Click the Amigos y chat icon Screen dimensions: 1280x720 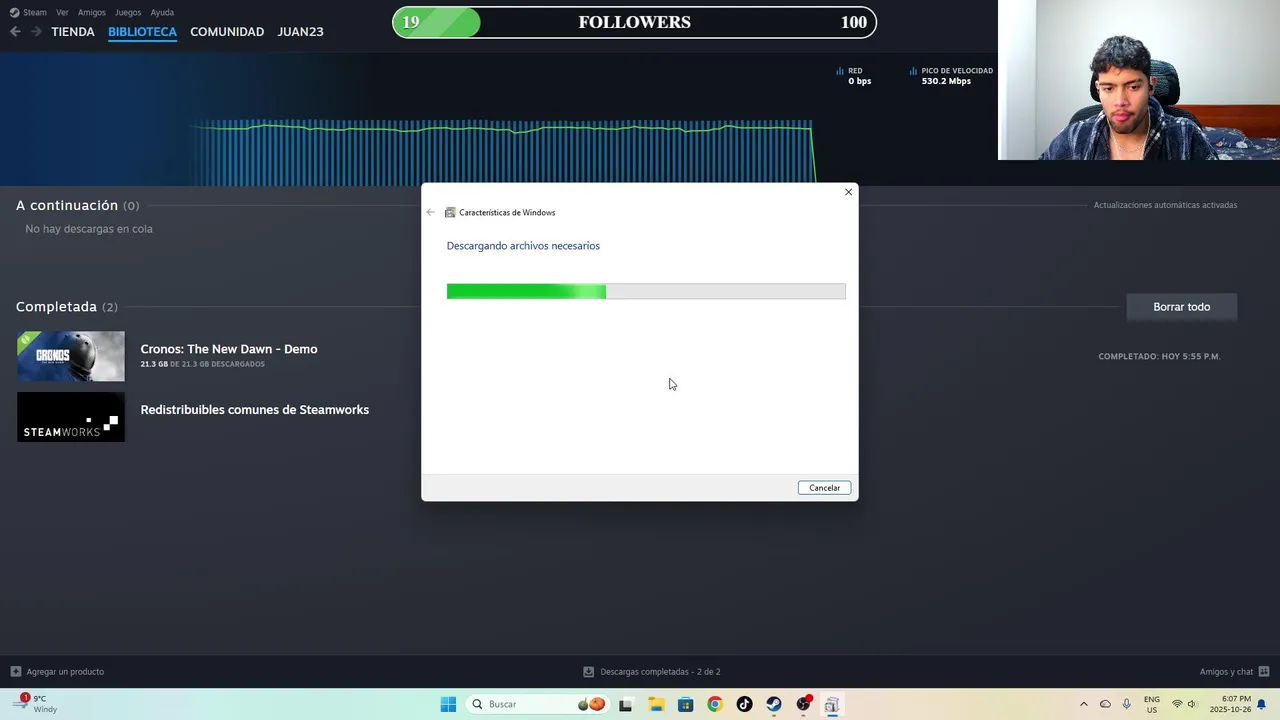click(1264, 672)
